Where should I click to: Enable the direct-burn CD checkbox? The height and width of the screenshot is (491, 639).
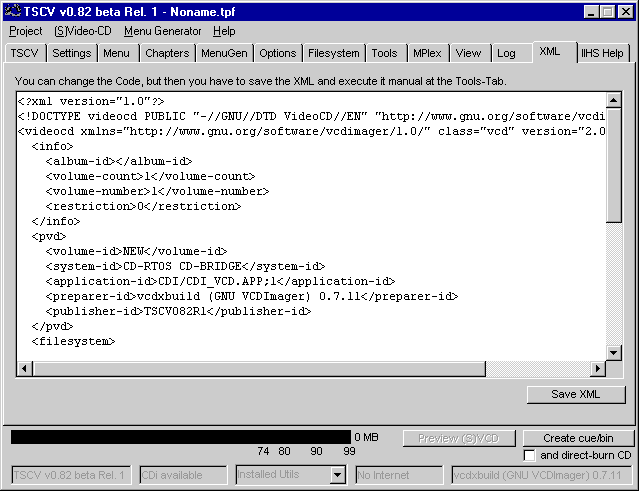click(529, 456)
